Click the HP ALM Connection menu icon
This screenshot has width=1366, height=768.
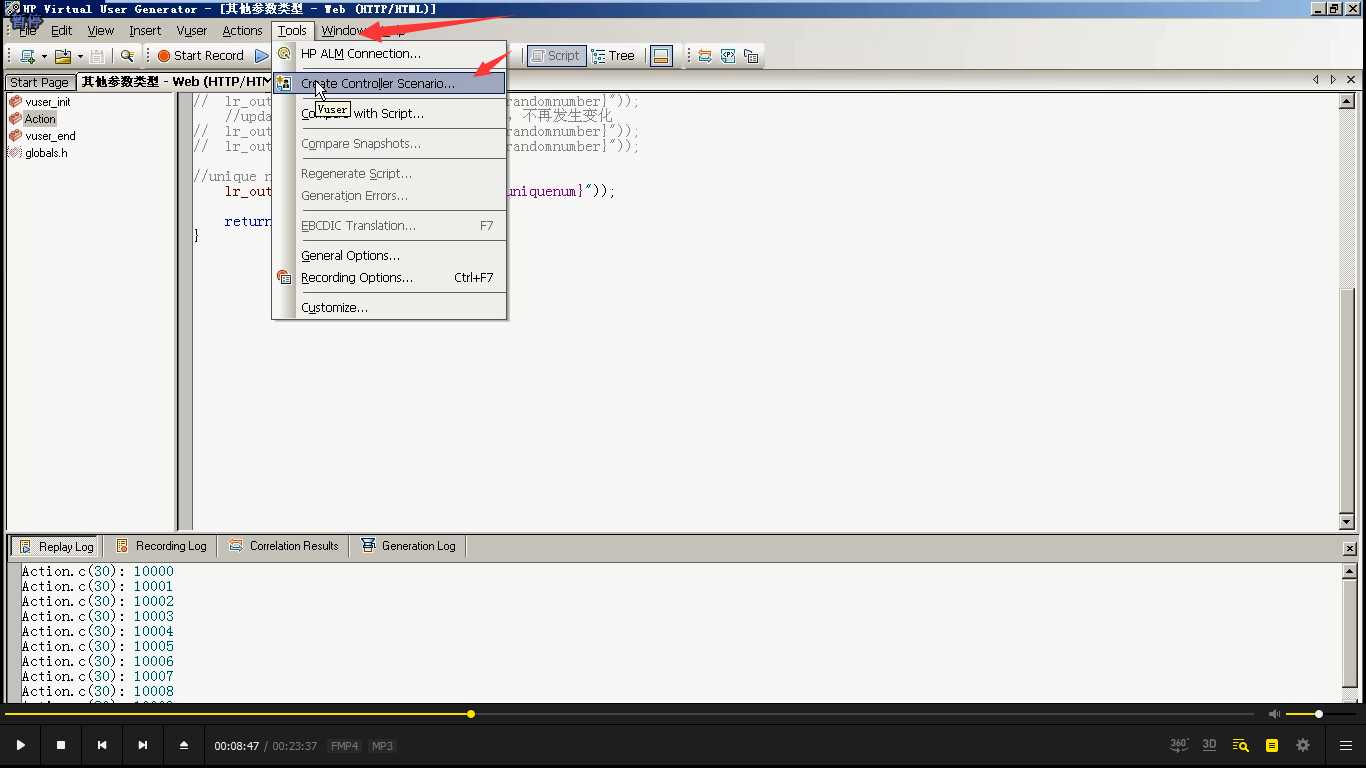[284, 54]
